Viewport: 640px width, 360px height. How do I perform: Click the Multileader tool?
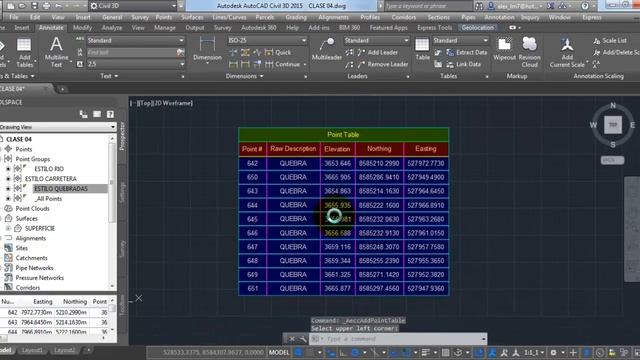(x=327, y=49)
